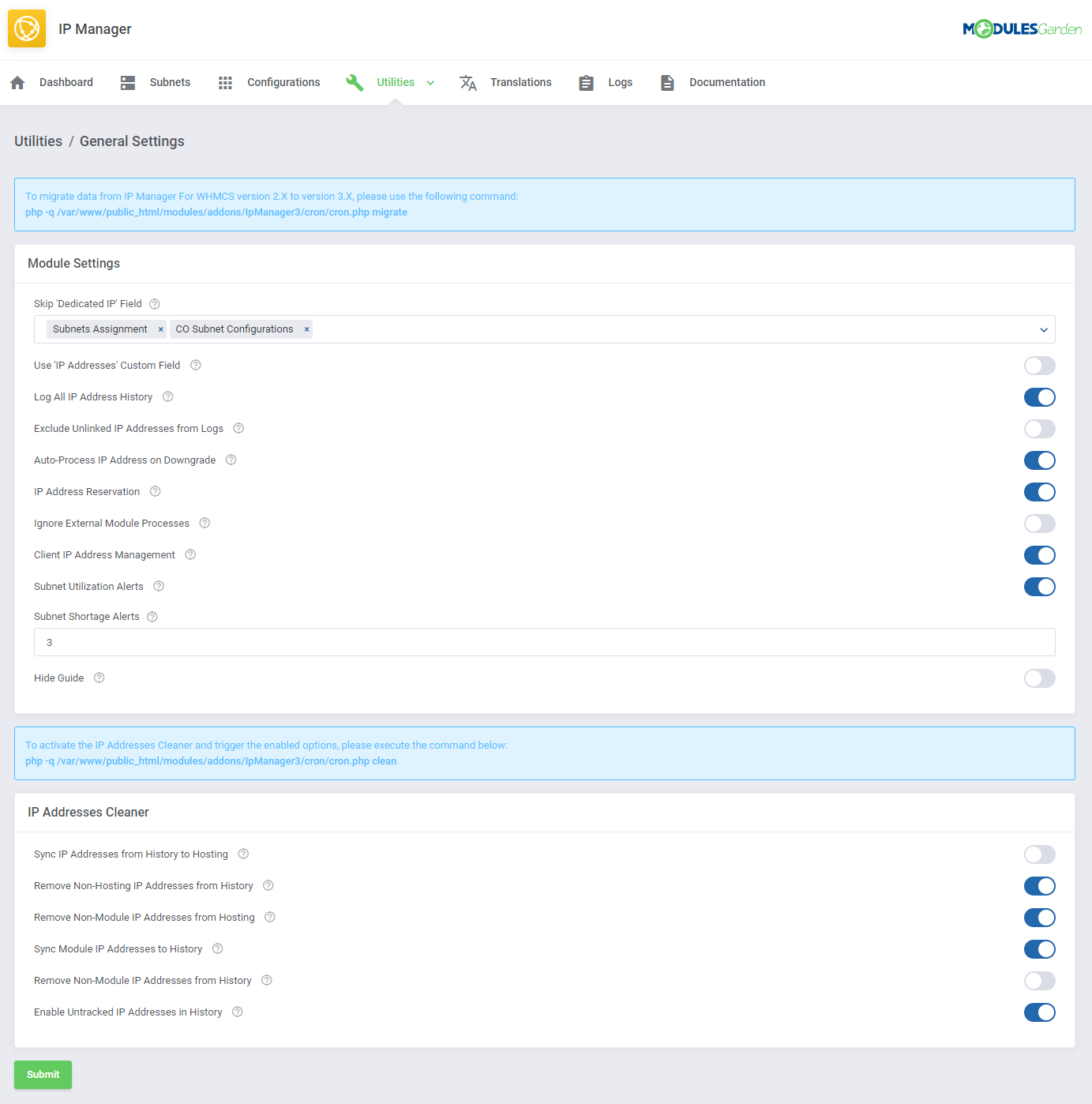Image resolution: width=1092 pixels, height=1104 pixels.
Task: Select the Subnets grid icon
Action: [x=128, y=82]
